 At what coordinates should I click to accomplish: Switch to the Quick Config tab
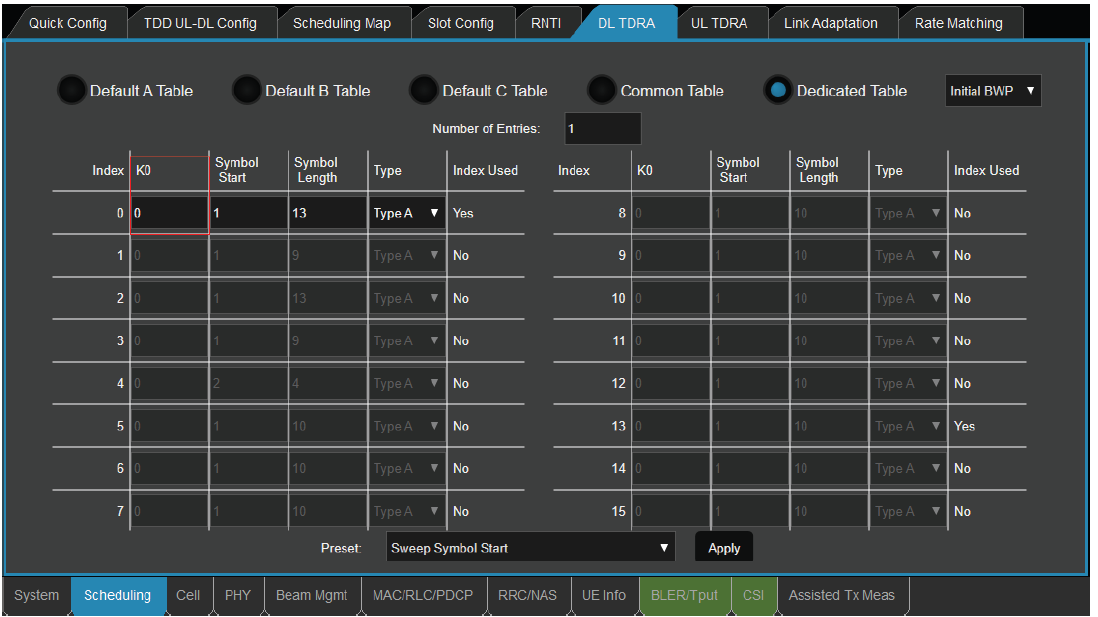[x=67, y=23]
